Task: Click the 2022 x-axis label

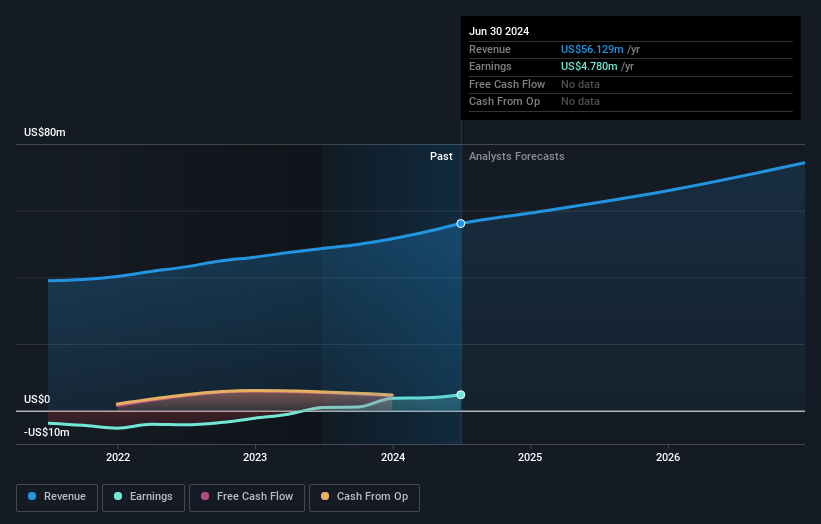Action: [118, 458]
